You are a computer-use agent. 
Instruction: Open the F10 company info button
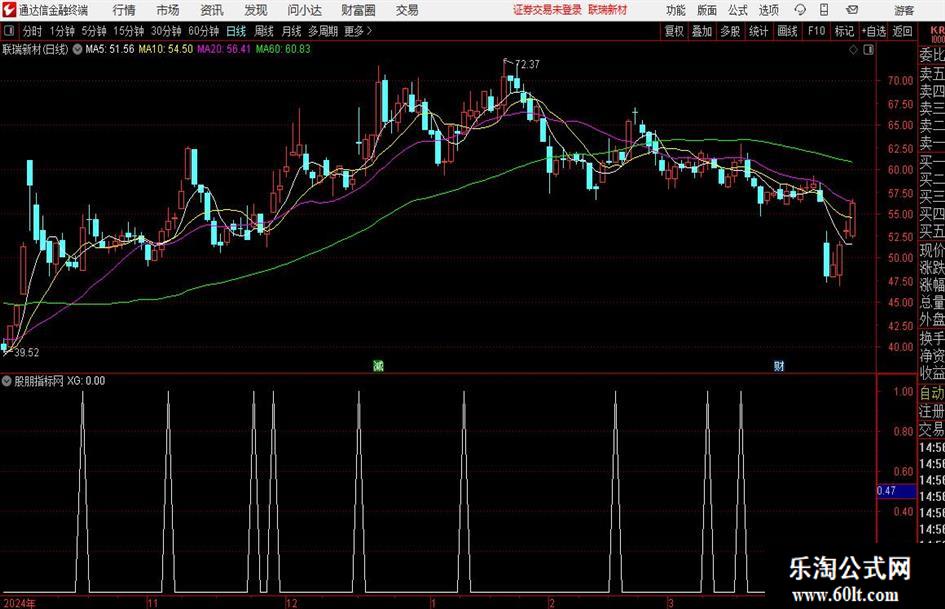(x=816, y=31)
